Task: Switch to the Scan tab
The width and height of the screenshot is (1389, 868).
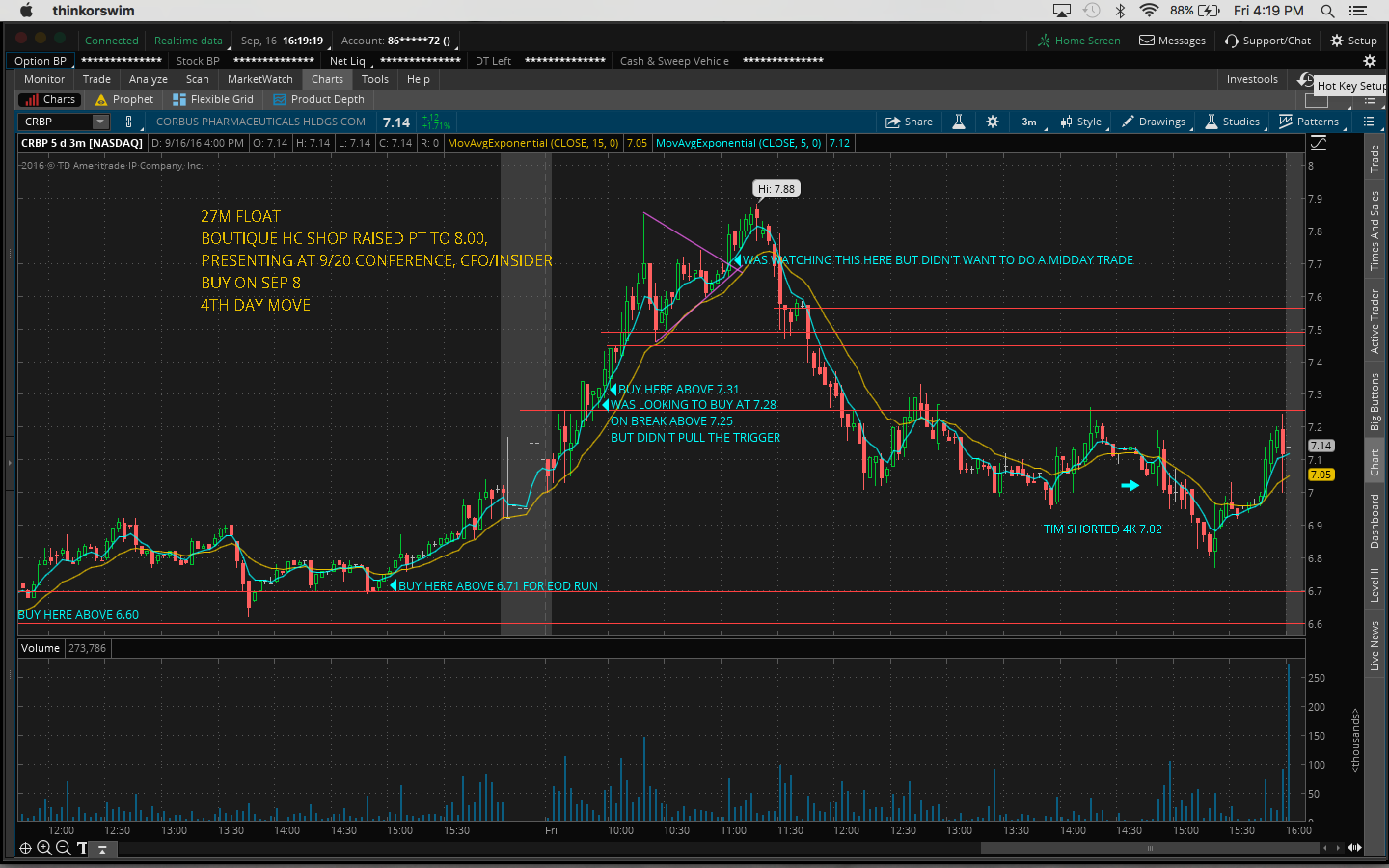Action: pos(198,79)
